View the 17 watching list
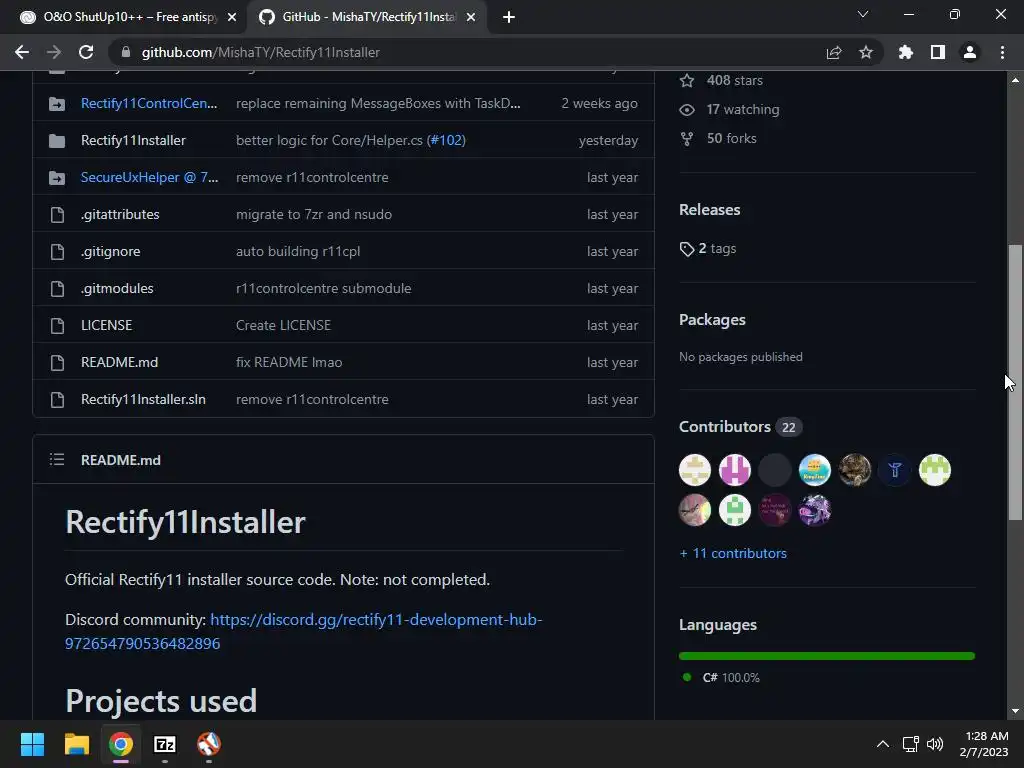The width and height of the screenshot is (1024, 768). (729, 110)
